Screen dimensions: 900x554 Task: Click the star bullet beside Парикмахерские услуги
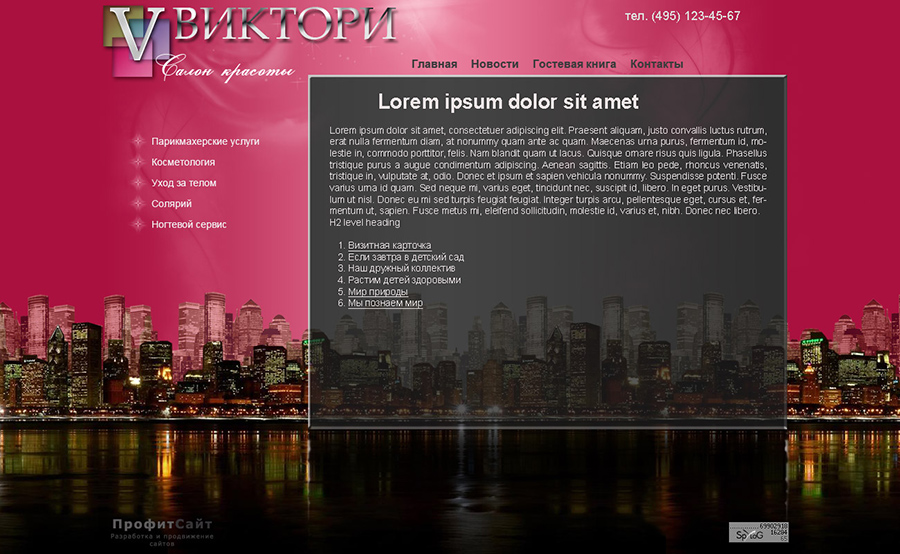pyautogui.click(x=137, y=141)
